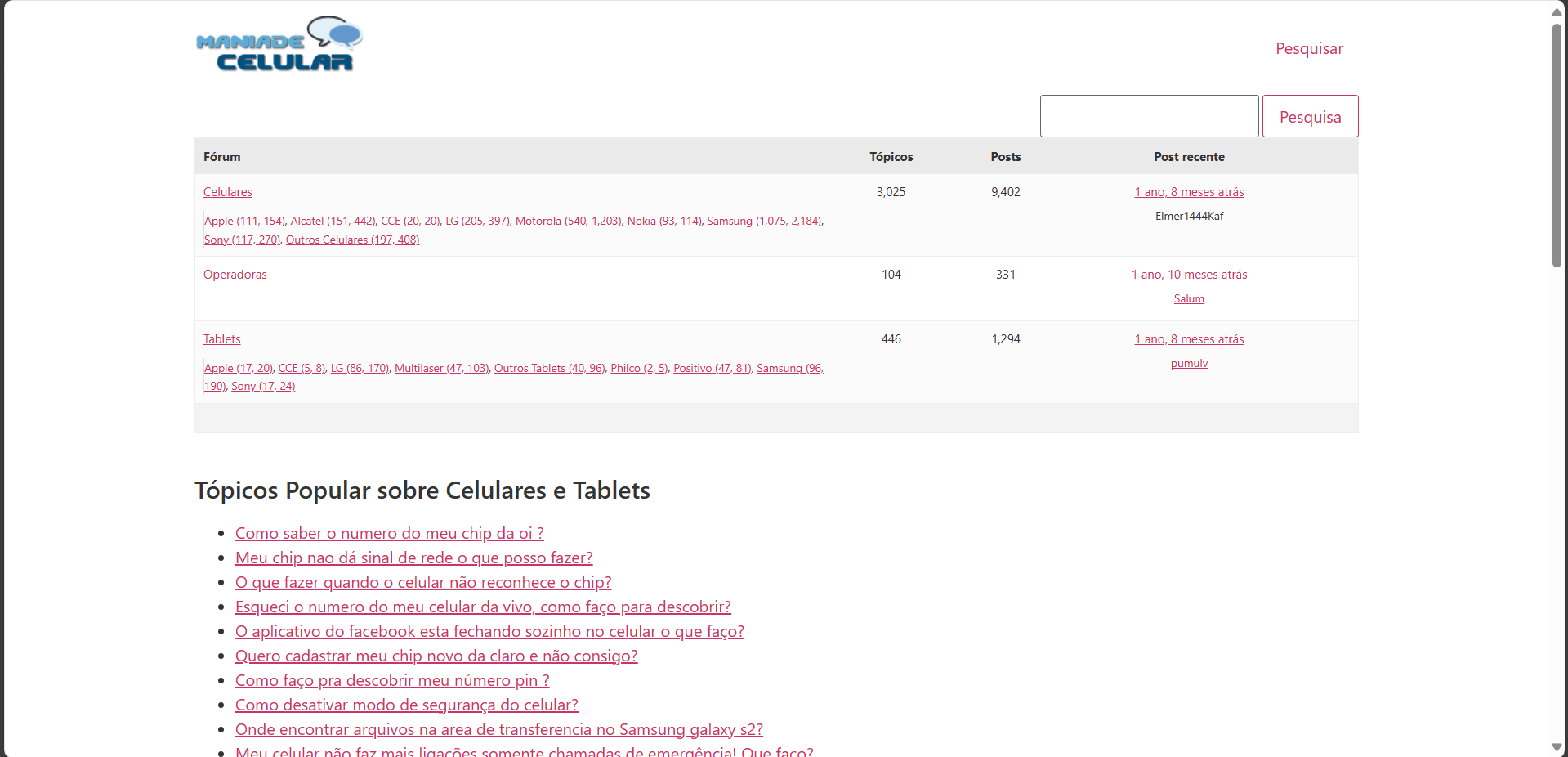The image size is (1568, 757).
Task: Open topic 'Como faço pra descobrir meu número pin ?'
Action: point(392,680)
